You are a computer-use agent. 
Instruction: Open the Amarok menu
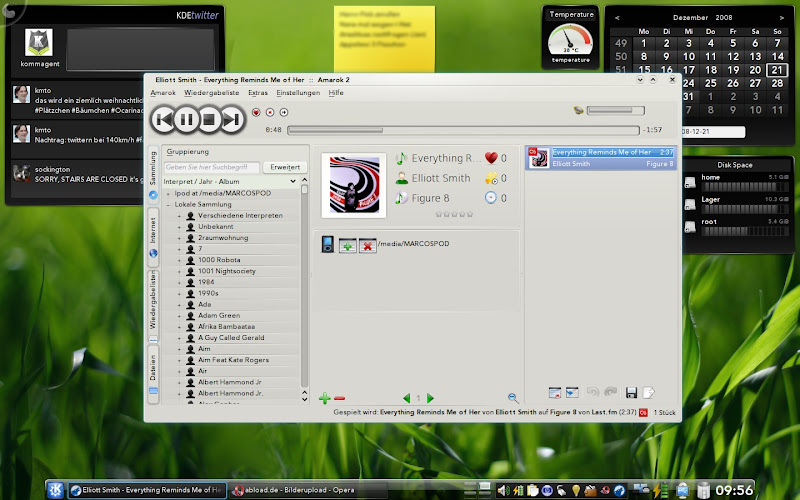tap(163, 93)
